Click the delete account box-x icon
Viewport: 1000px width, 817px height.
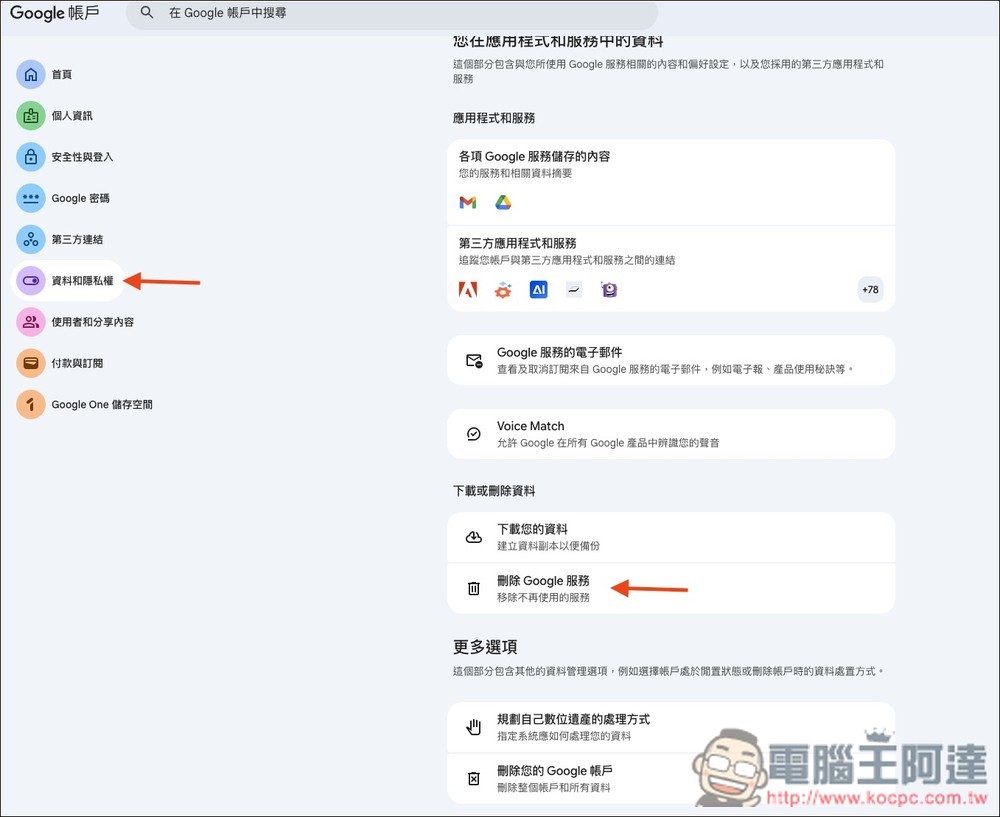pos(474,778)
